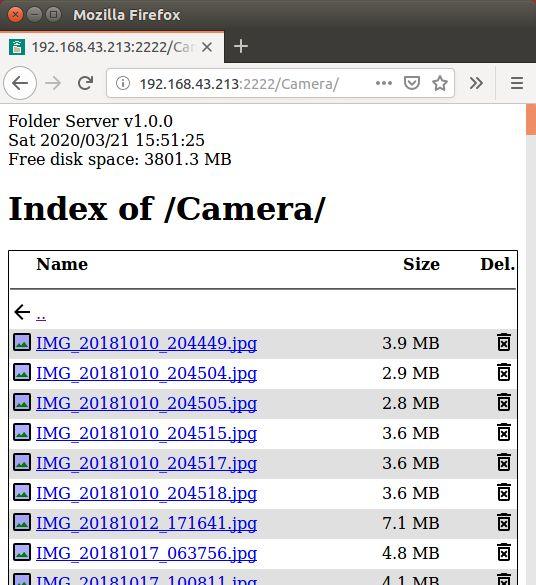536x585 pixels.
Task: Delete IMG_20181010_204449.jpg with its trash icon
Action: 504,342
